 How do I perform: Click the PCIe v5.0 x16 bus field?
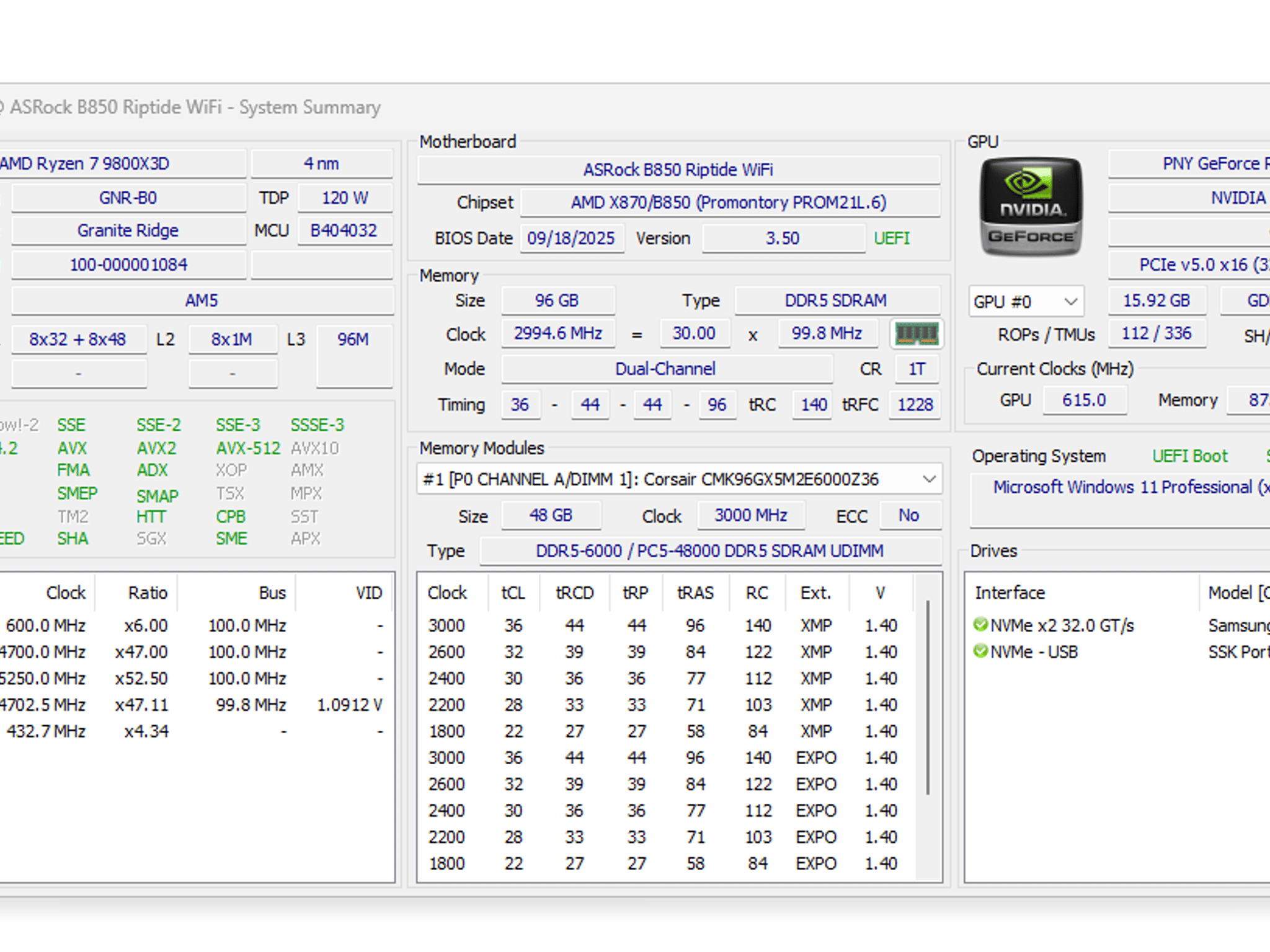tap(1189, 265)
